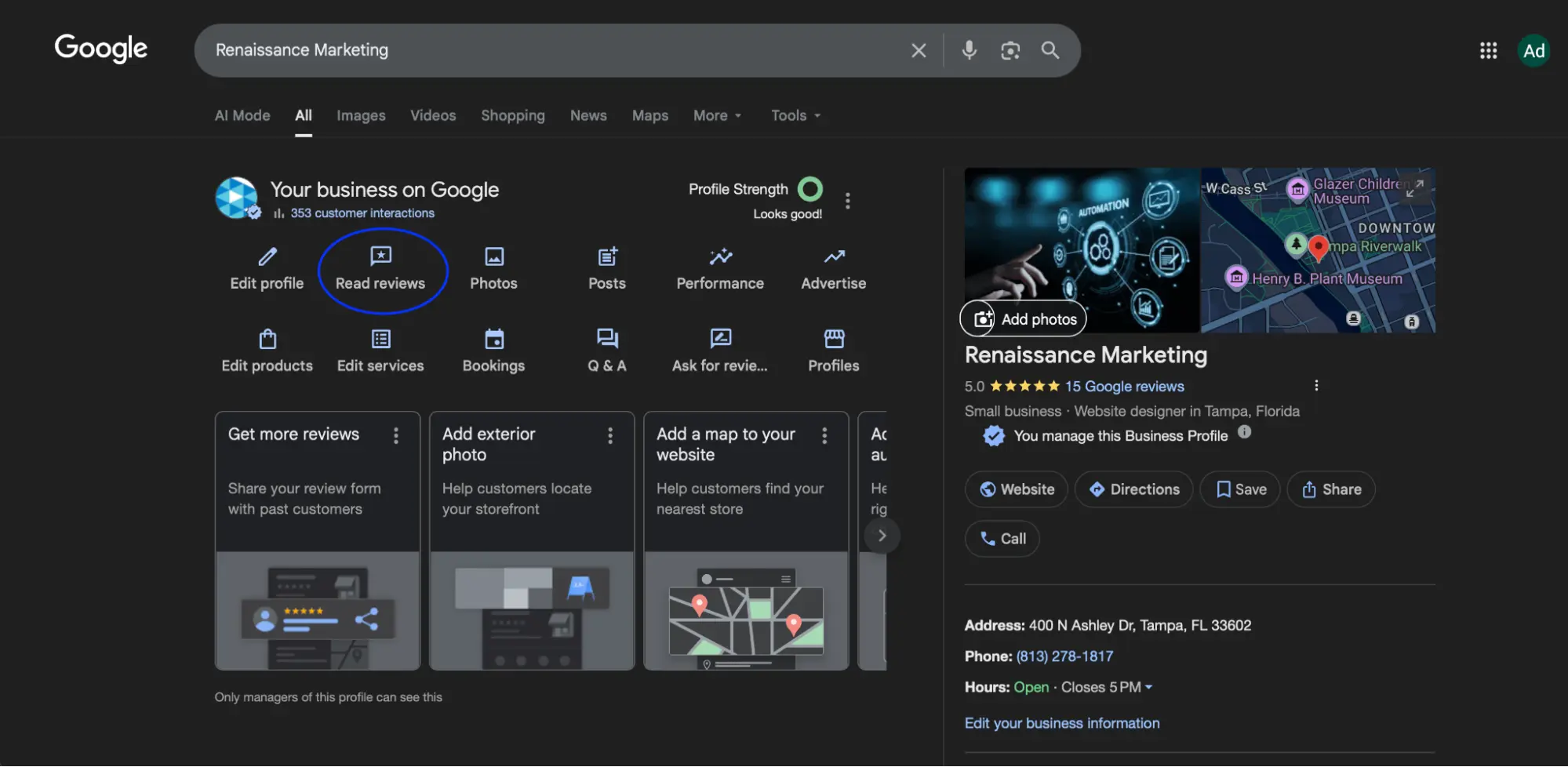Screen dimensions: 1568x767
Task: Click the Profile Strength progress ring
Action: click(811, 189)
